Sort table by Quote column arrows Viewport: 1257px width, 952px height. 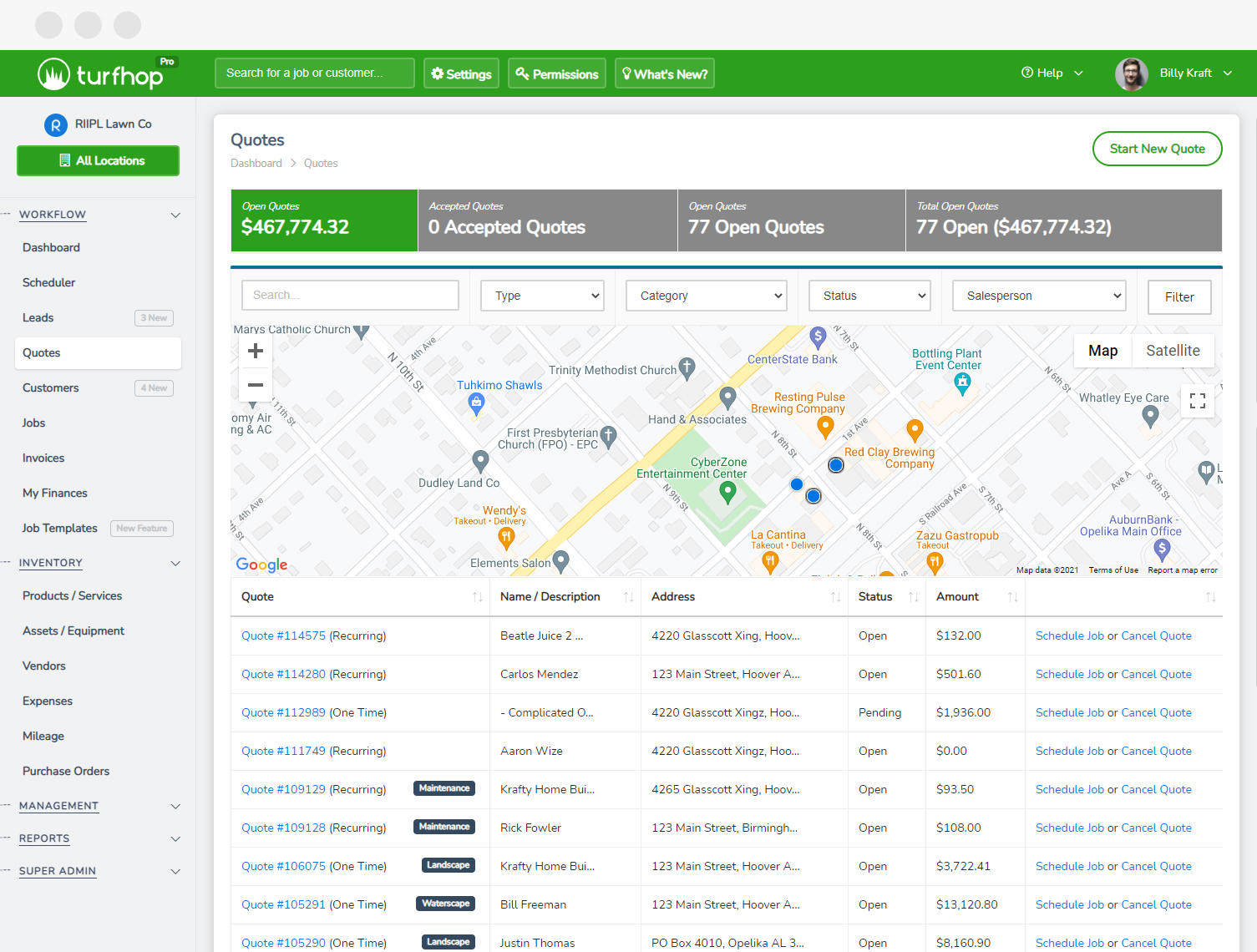pyautogui.click(x=477, y=597)
